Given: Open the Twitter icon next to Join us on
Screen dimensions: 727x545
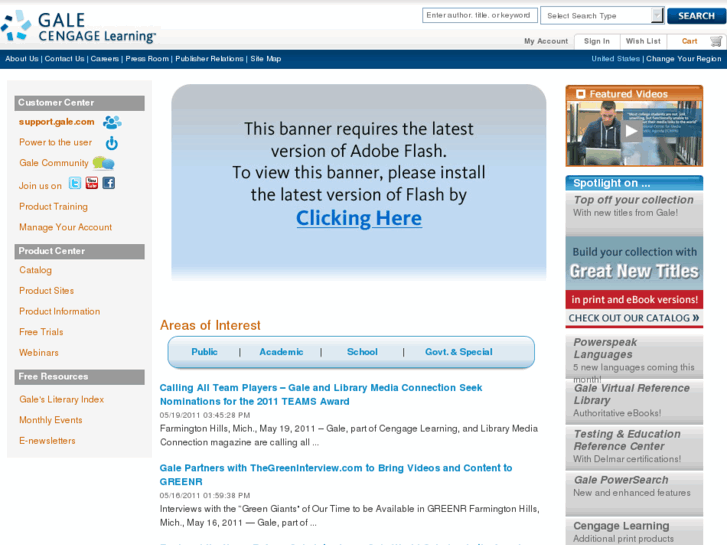Looking at the screenshot, I should pyautogui.click(x=75, y=183).
